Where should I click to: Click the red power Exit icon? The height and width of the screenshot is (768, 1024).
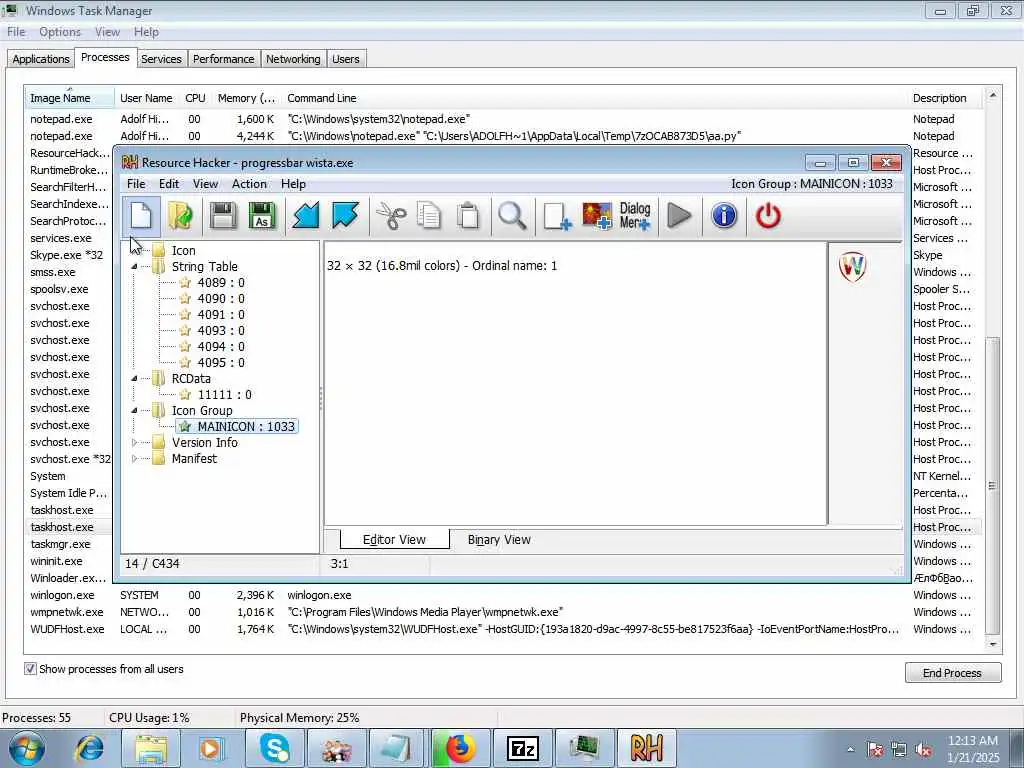point(768,216)
